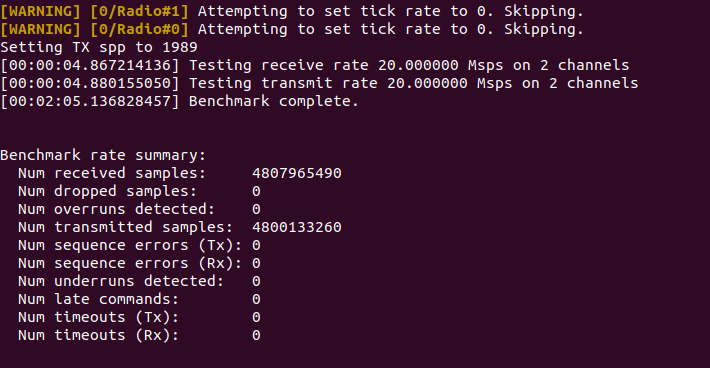
Task: Click the 'Num late commands' label
Action: [98, 299]
